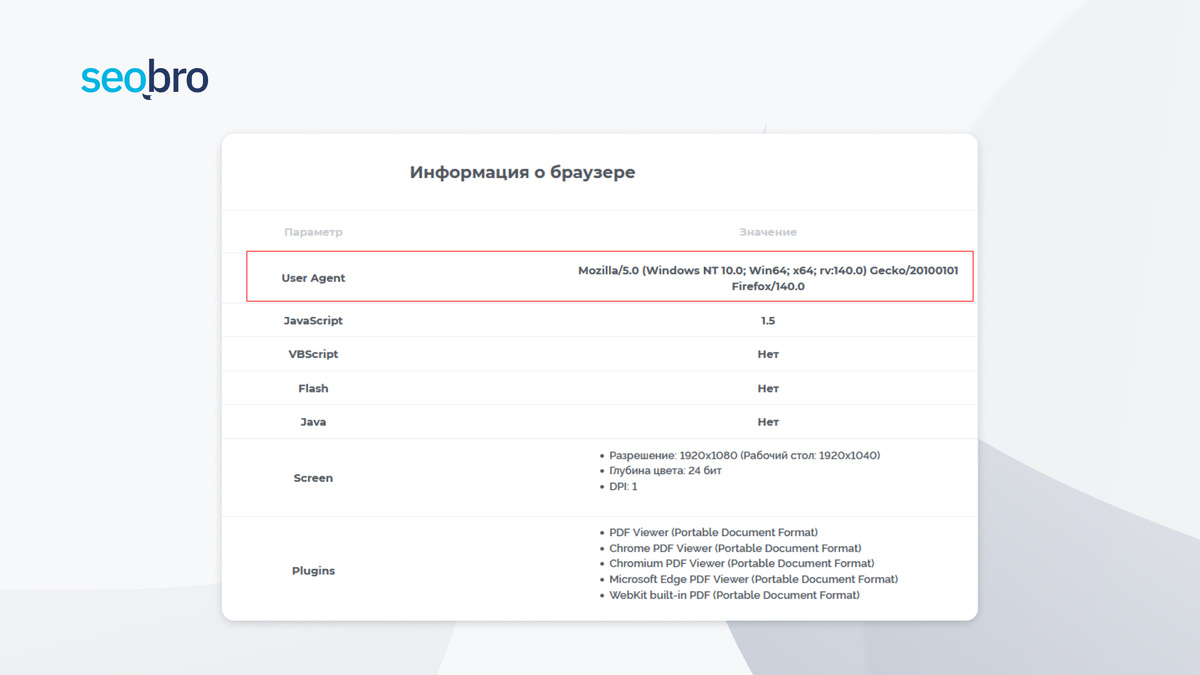Select the "Screen" row label
The width and height of the screenshot is (1200, 675).
pos(313,478)
